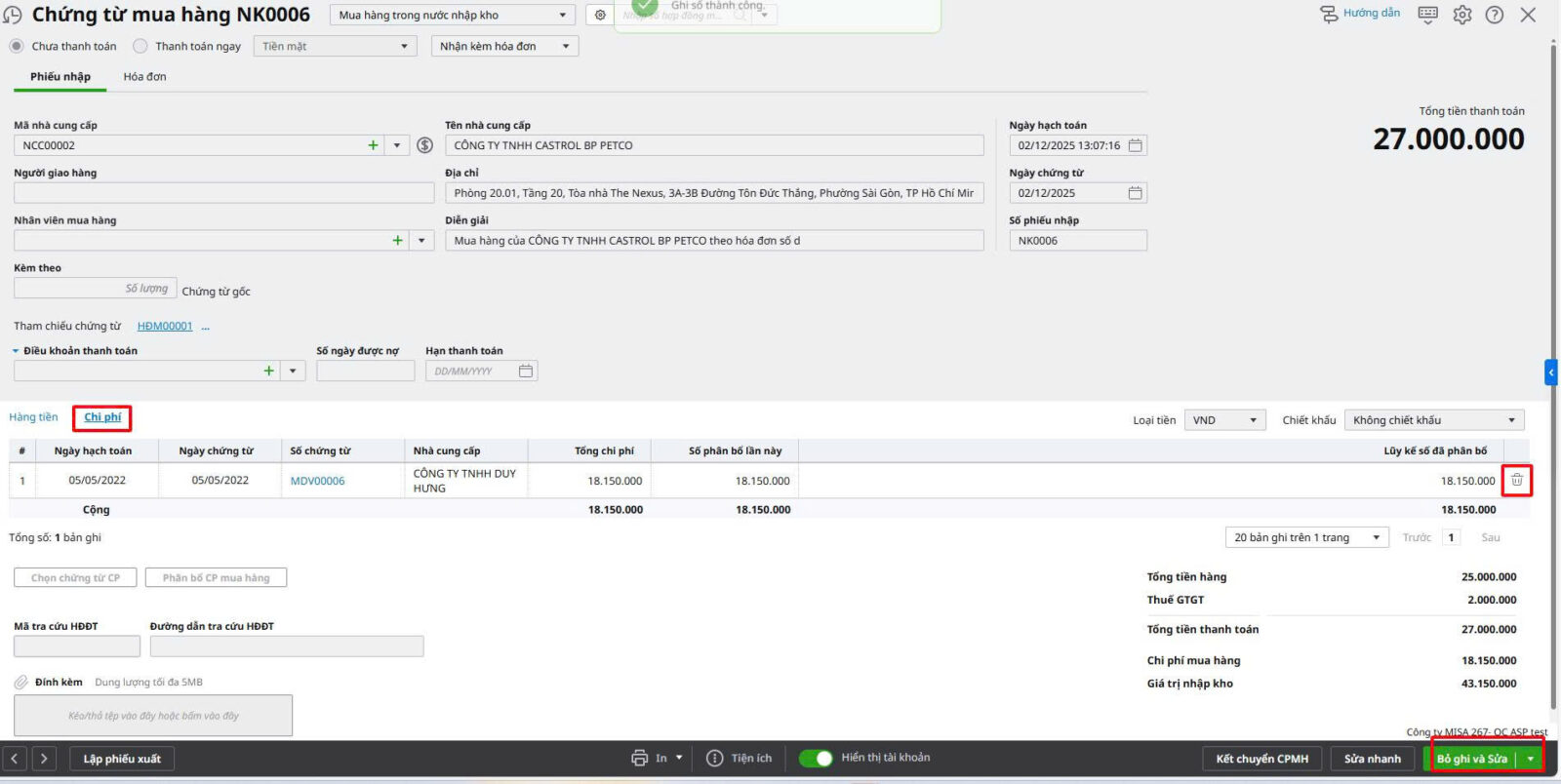Add new supplier with green plus icon
1561x784 pixels.
tap(373, 145)
